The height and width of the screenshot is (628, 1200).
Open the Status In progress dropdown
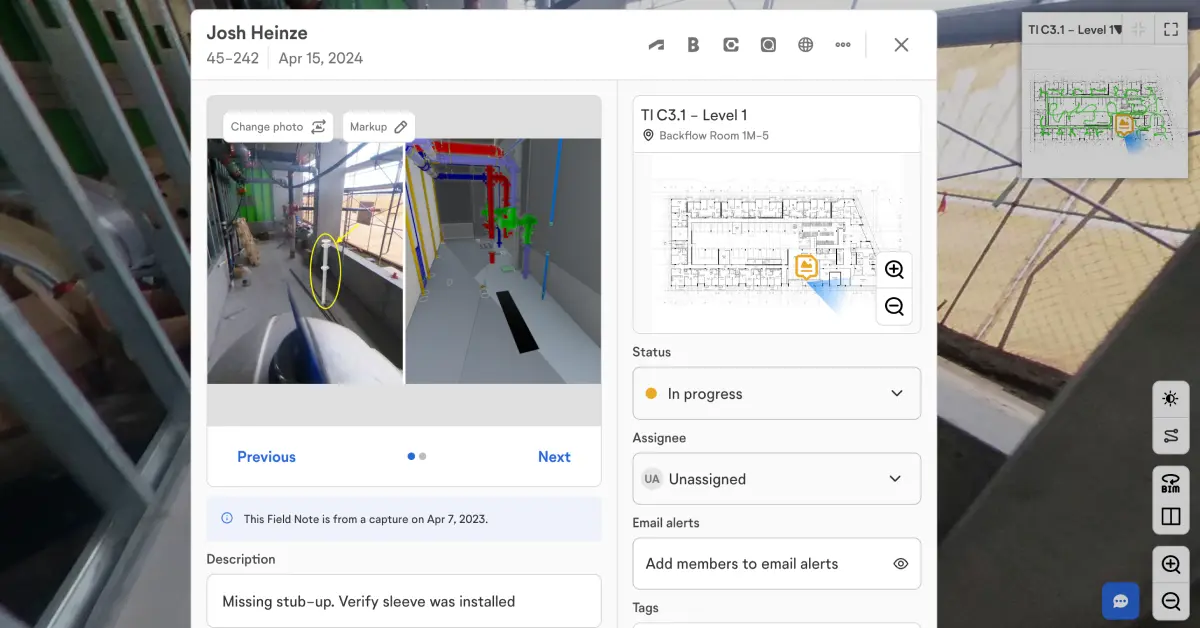tap(777, 393)
